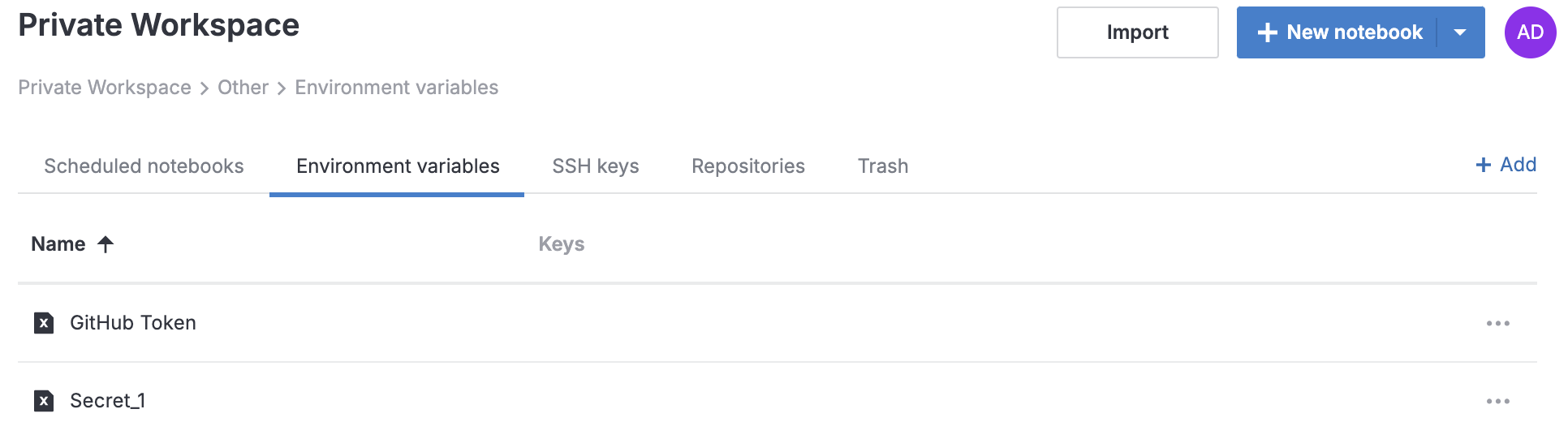
Task: Click the GitHub Token variable file icon
Action: [44, 323]
